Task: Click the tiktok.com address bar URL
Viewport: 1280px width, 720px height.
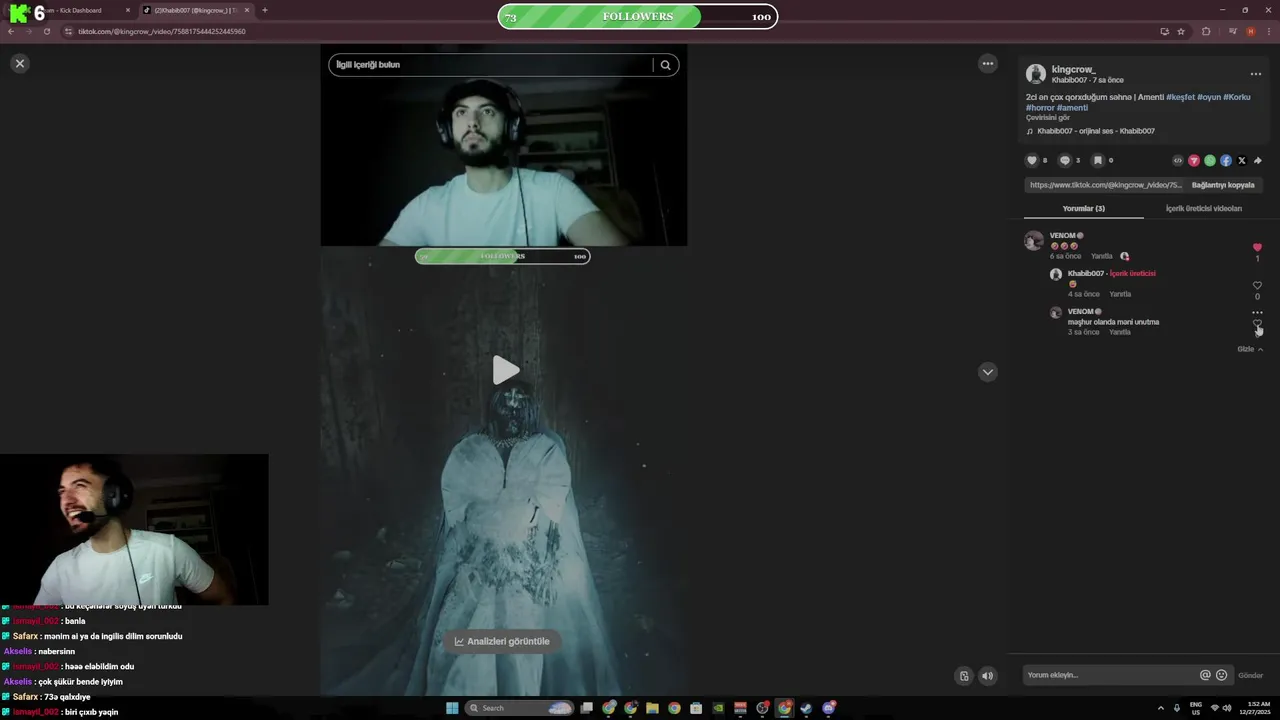Action: point(162,31)
